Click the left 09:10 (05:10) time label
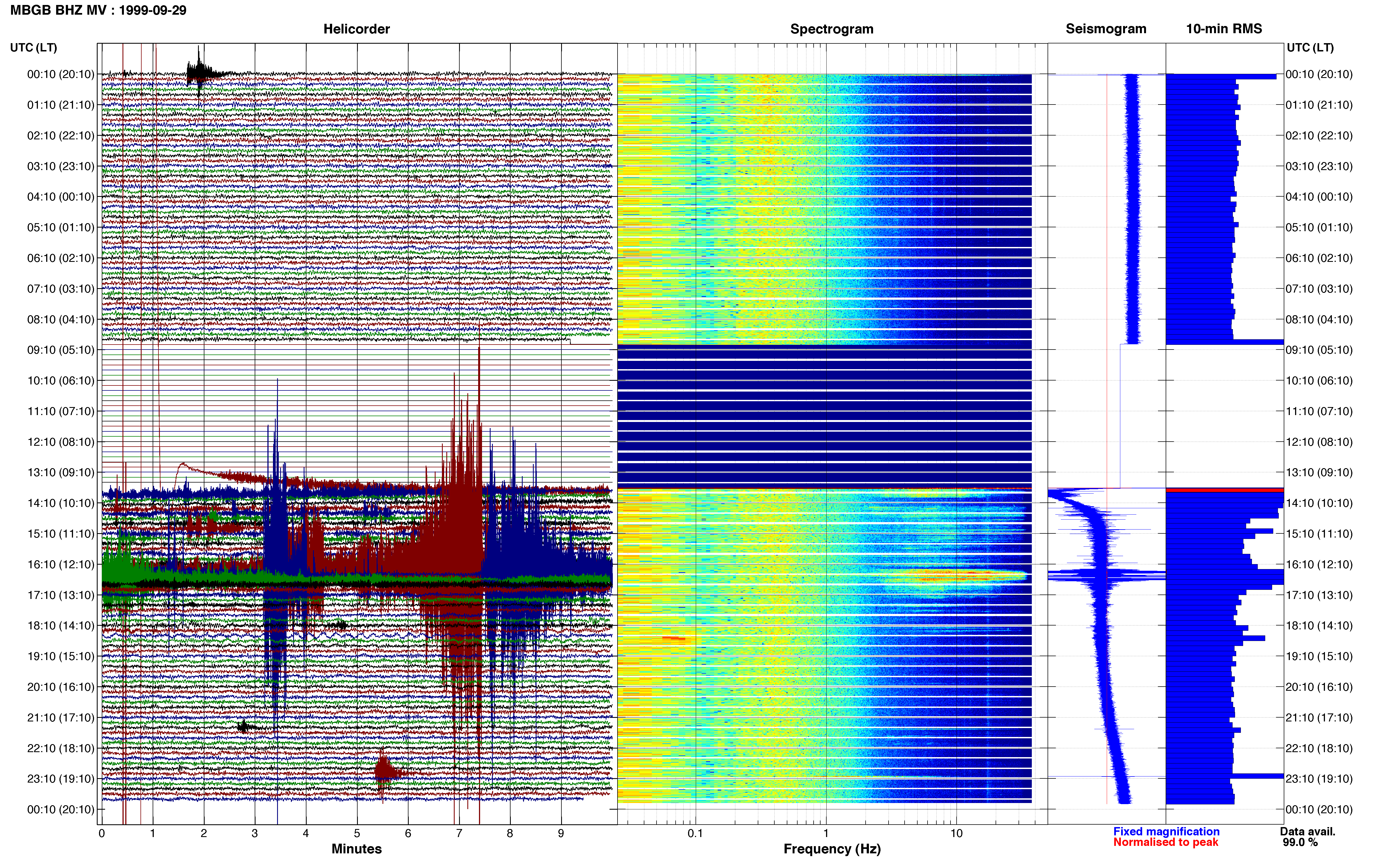 [x=60, y=350]
